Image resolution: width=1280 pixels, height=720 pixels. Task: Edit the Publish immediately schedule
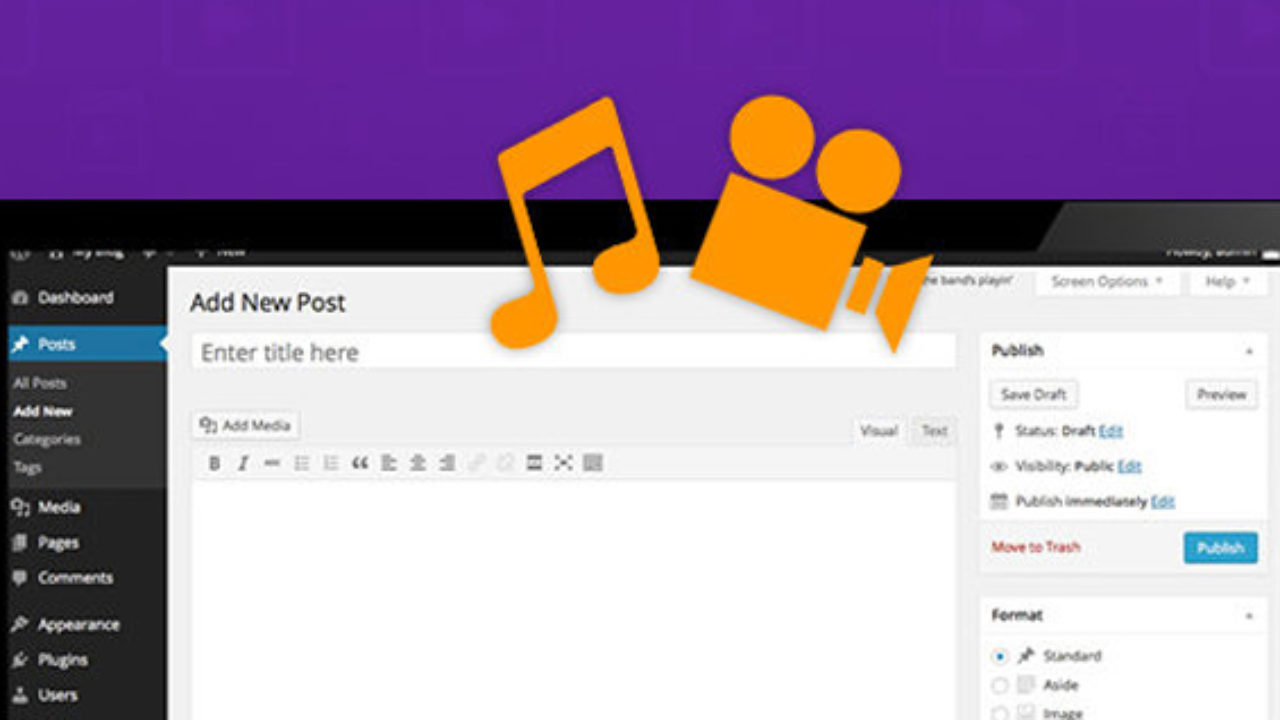coord(1163,502)
